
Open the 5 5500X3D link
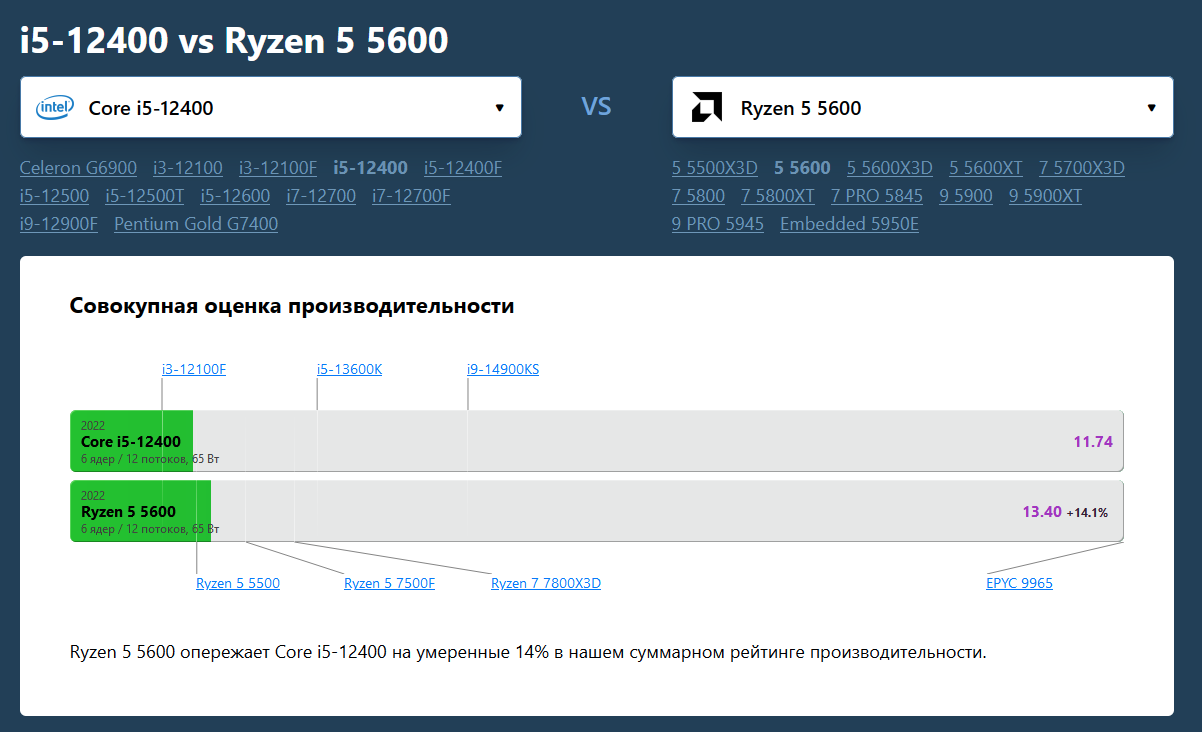tap(715, 168)
